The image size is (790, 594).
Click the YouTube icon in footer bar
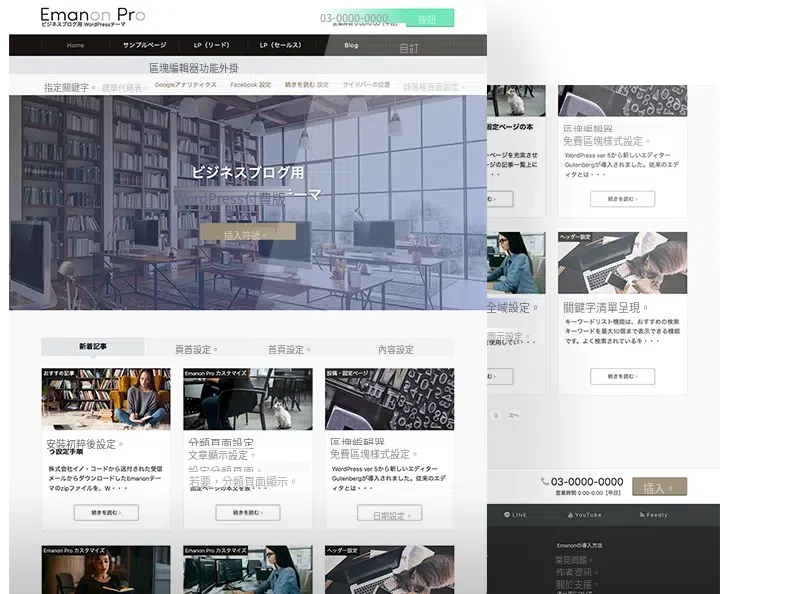[570, 515]
